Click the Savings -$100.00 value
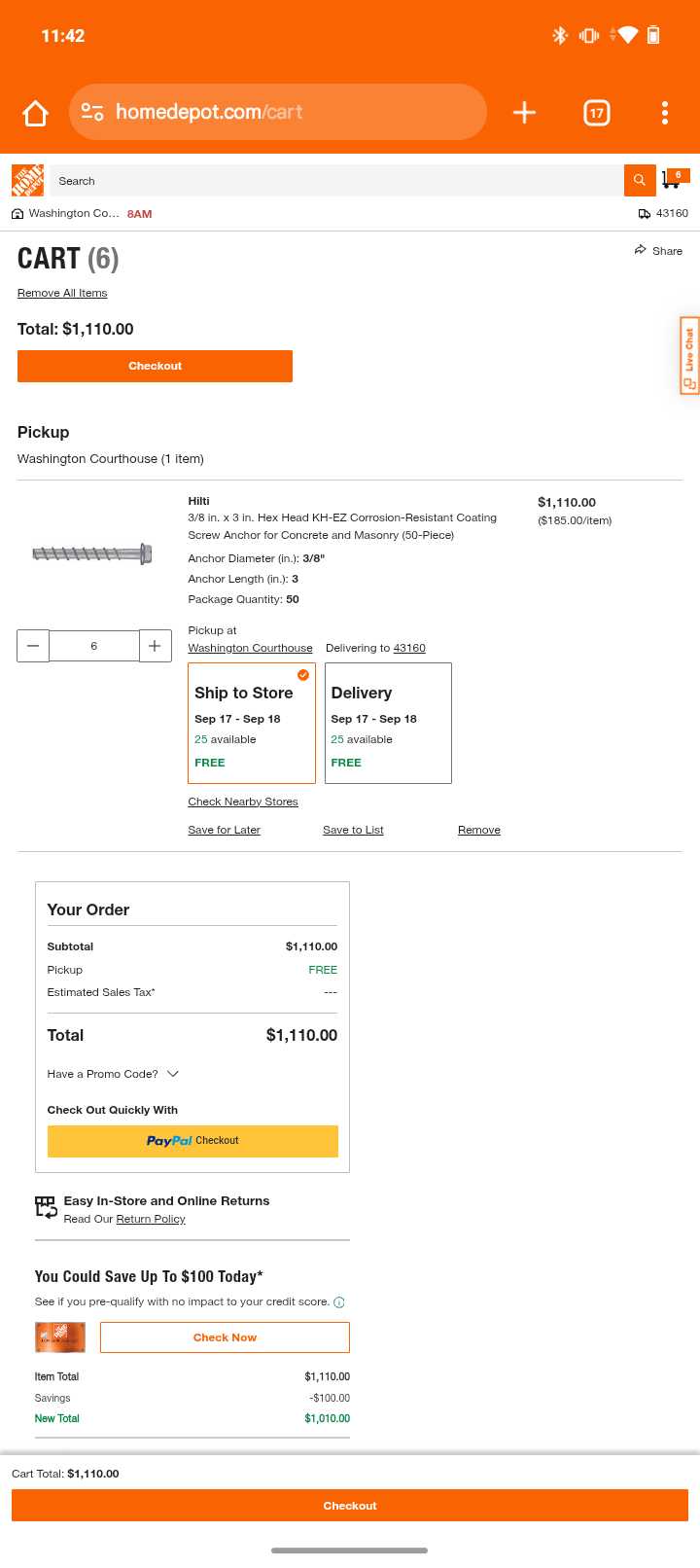Image resolution: width=700 pixels, height=1568 pixels. pyautogui.click(x=330, y=1398)
